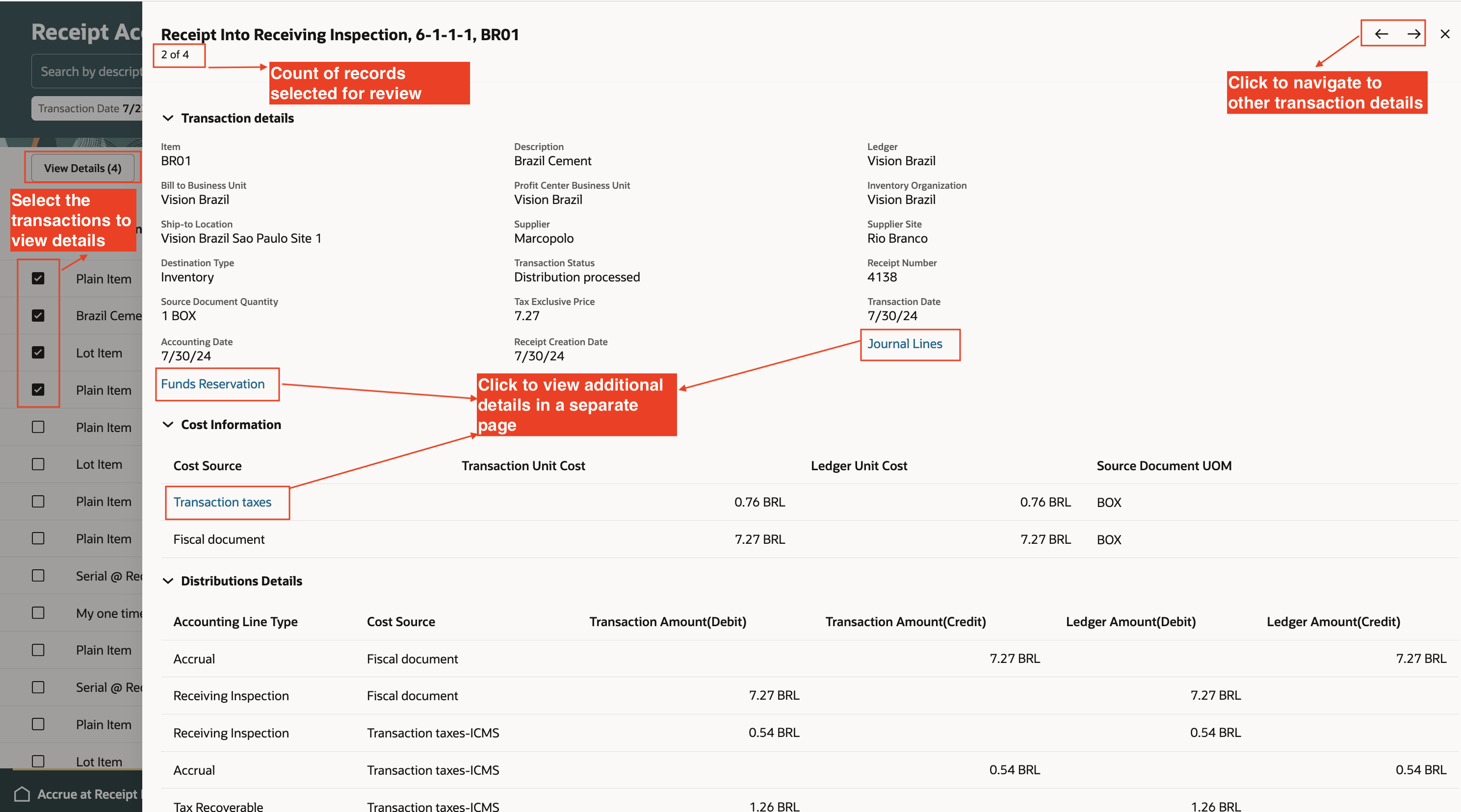Click the '2 of 4' record count
This screenshot has width=1461, height=812.
point(175,54)
